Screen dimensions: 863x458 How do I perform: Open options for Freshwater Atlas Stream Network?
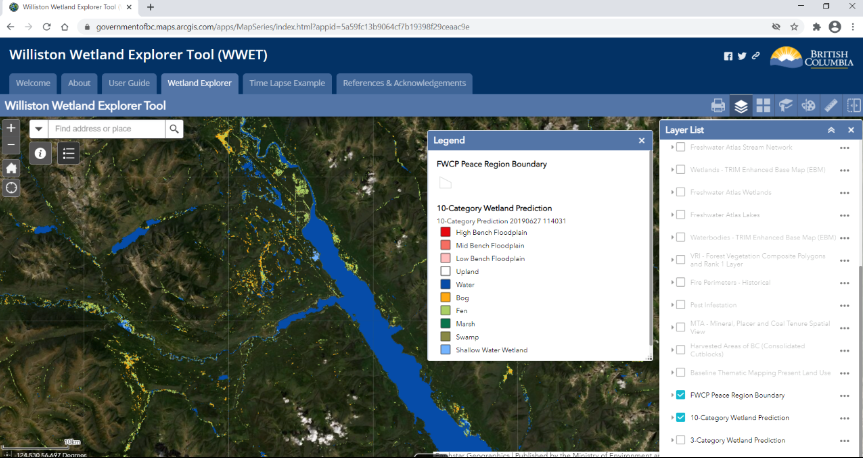click(844, 148)
